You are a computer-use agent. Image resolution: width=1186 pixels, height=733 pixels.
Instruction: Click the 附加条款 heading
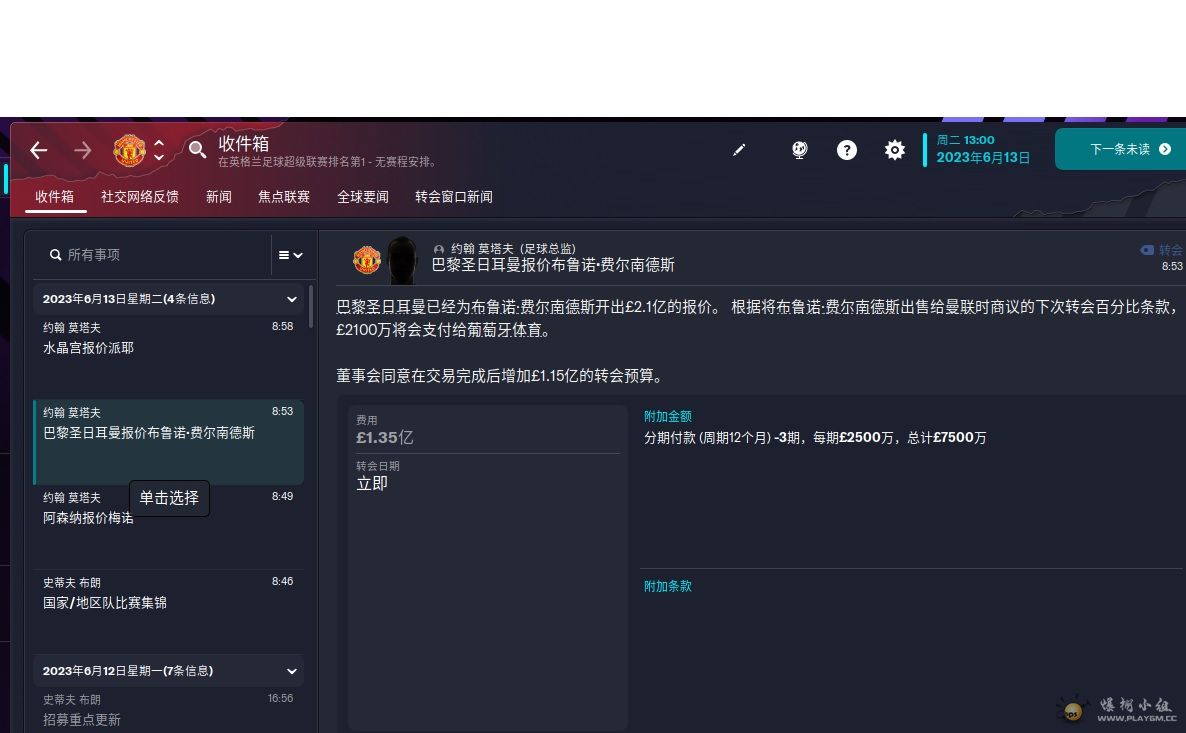click(x=668, y=586)
